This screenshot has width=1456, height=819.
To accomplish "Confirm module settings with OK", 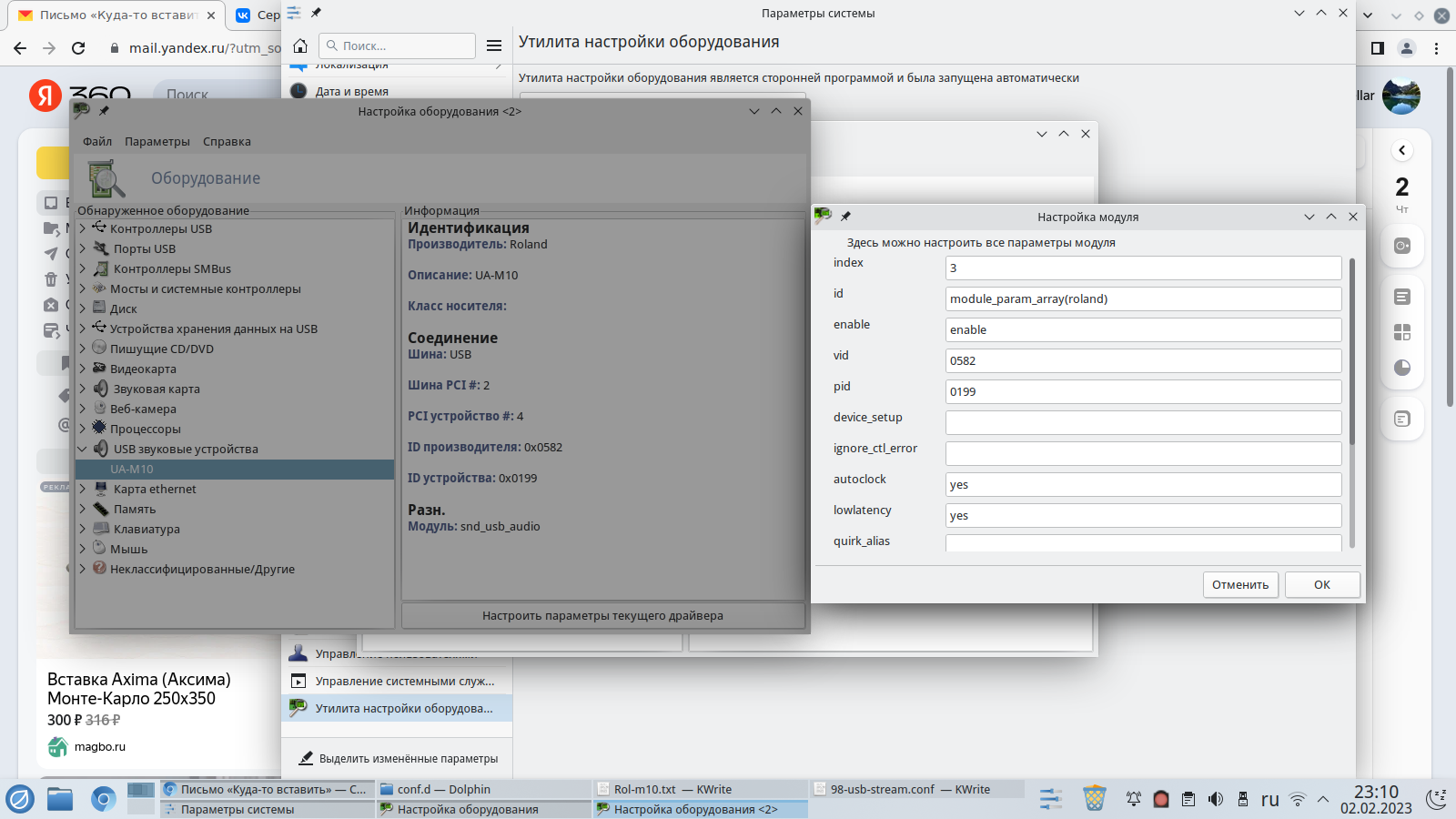I will pyautogui.click(x=1322, y=584).
